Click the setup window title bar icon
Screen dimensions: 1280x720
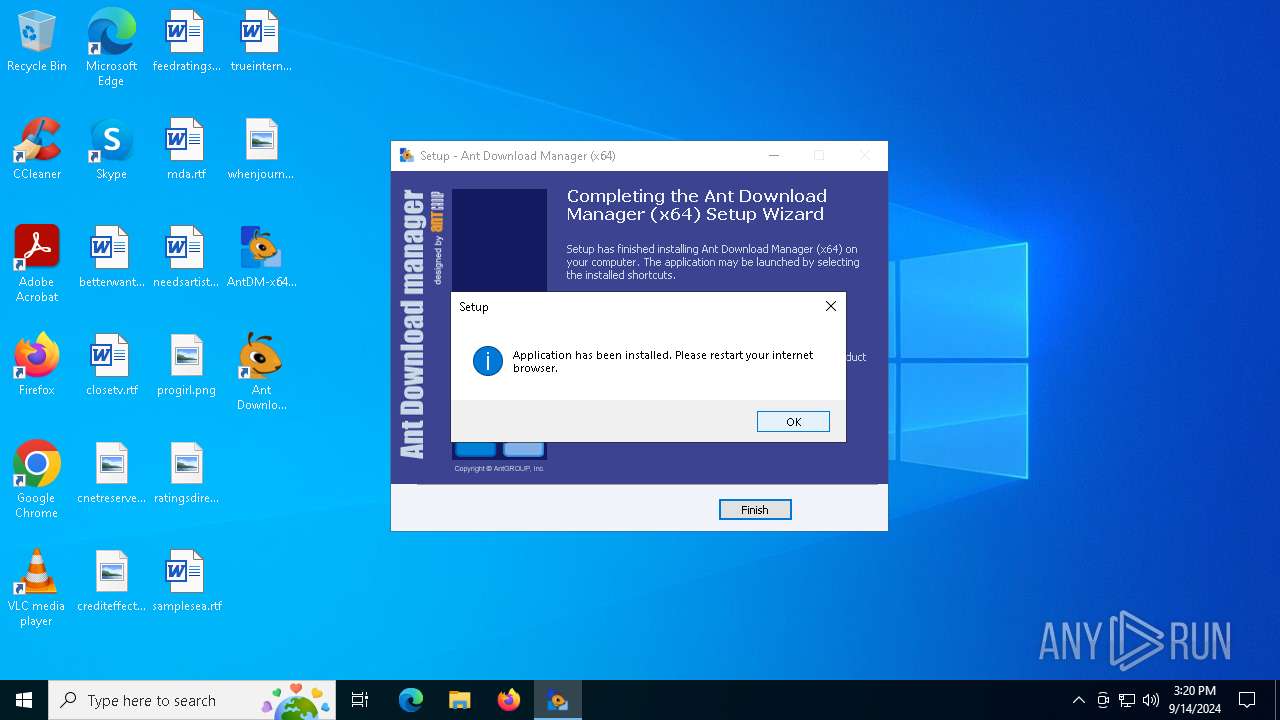[407, 155]
